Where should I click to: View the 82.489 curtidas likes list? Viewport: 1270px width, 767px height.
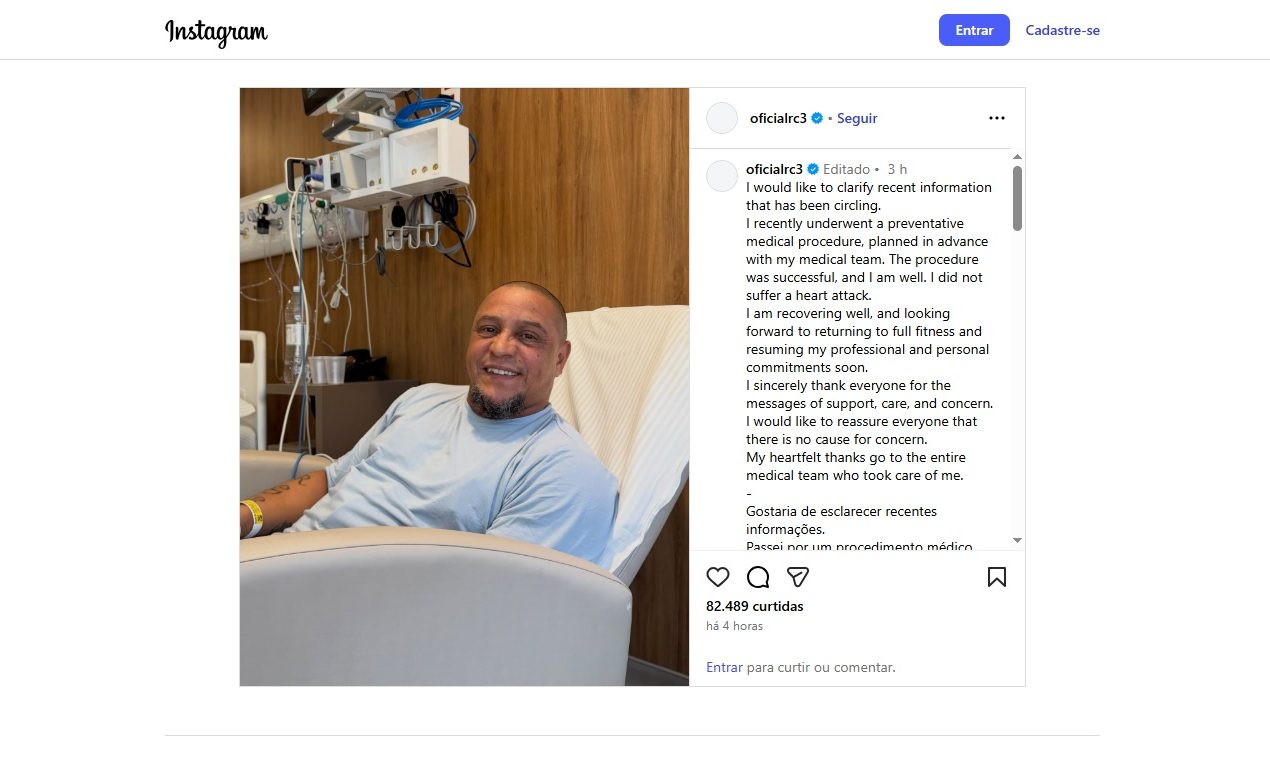click(754, 606)
